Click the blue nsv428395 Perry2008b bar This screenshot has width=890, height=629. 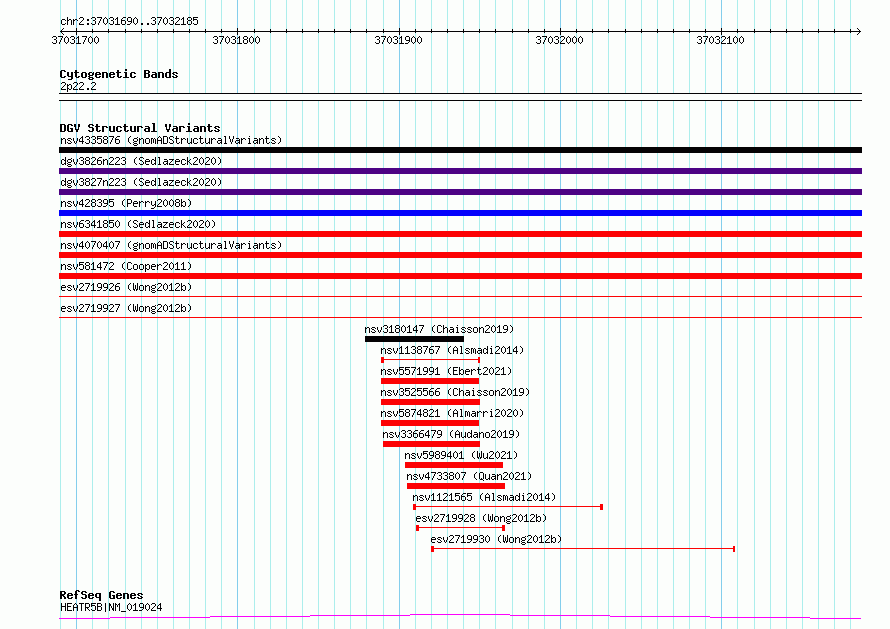tap(460, 213)
